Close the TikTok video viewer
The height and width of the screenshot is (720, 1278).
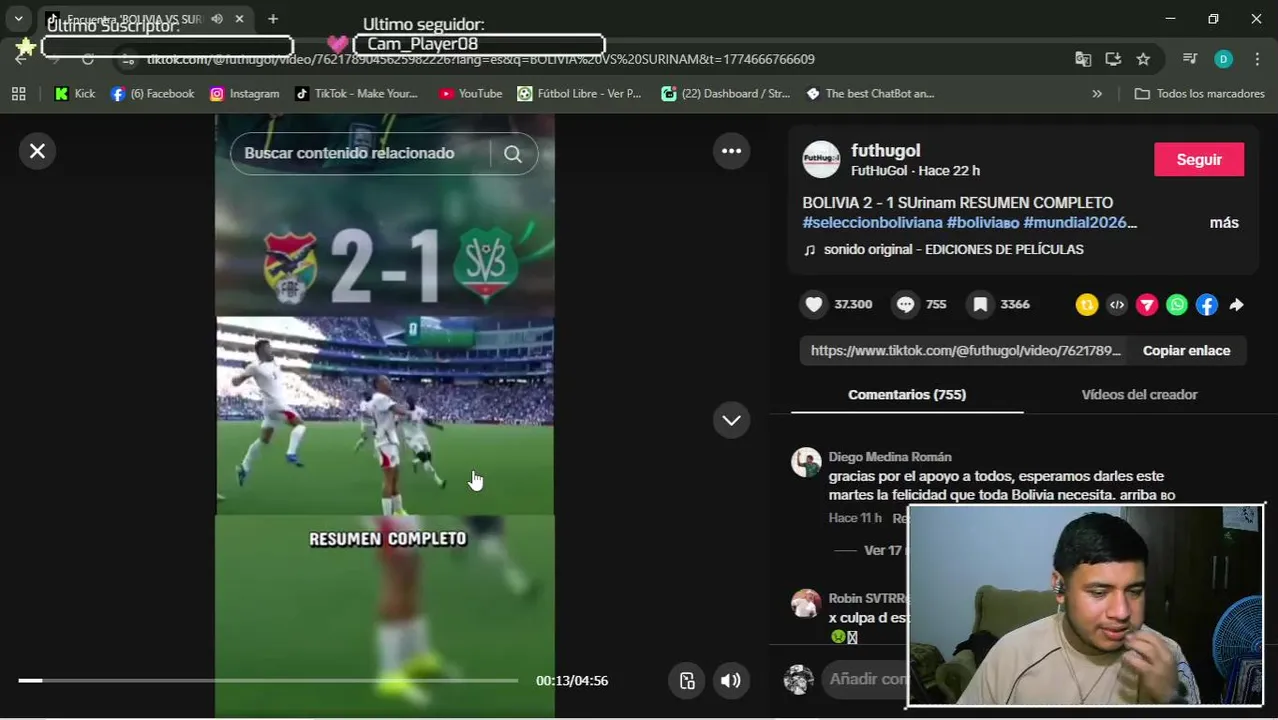[x=37, y=151]
